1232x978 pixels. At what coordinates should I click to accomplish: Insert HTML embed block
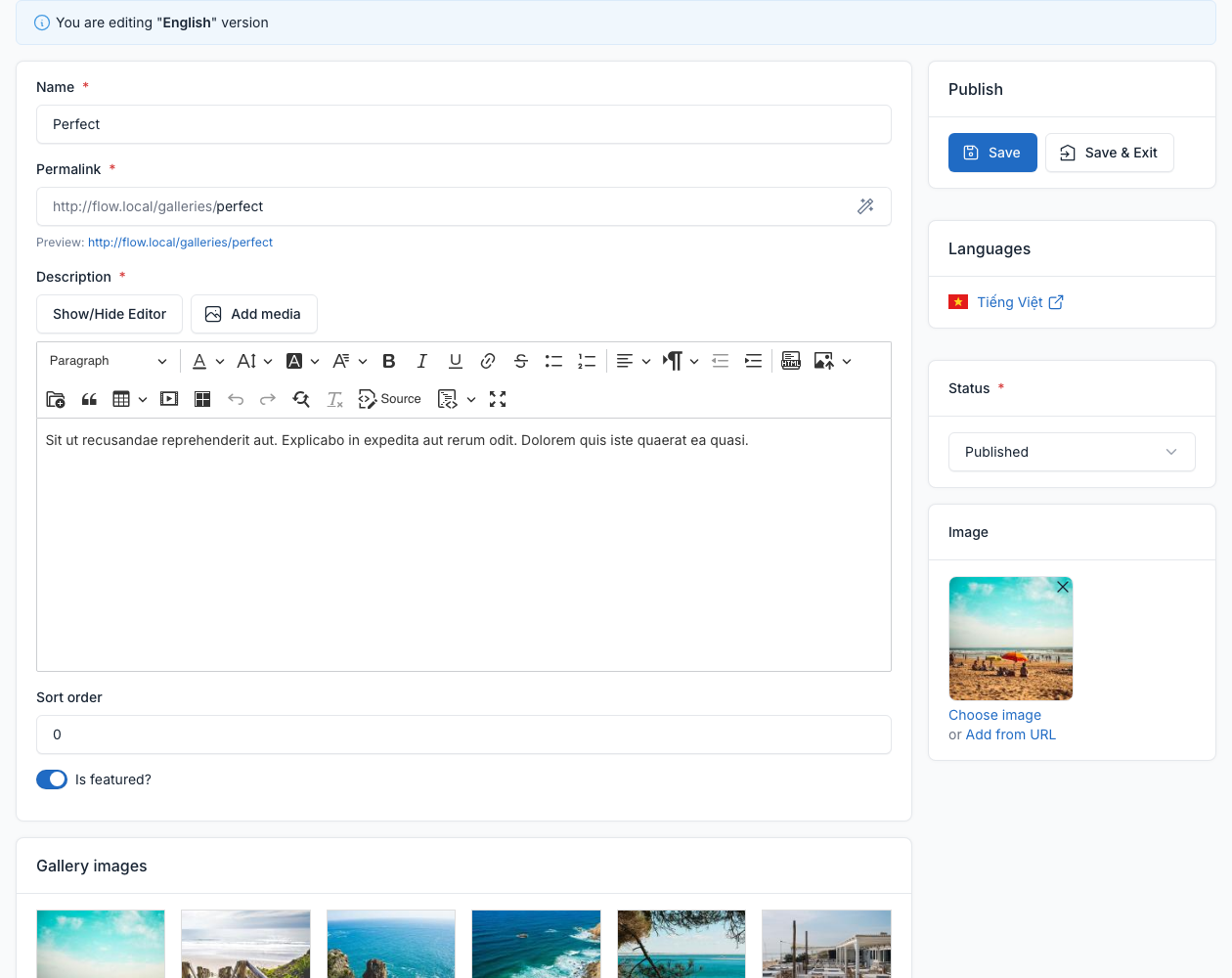[x=791, y=361]
